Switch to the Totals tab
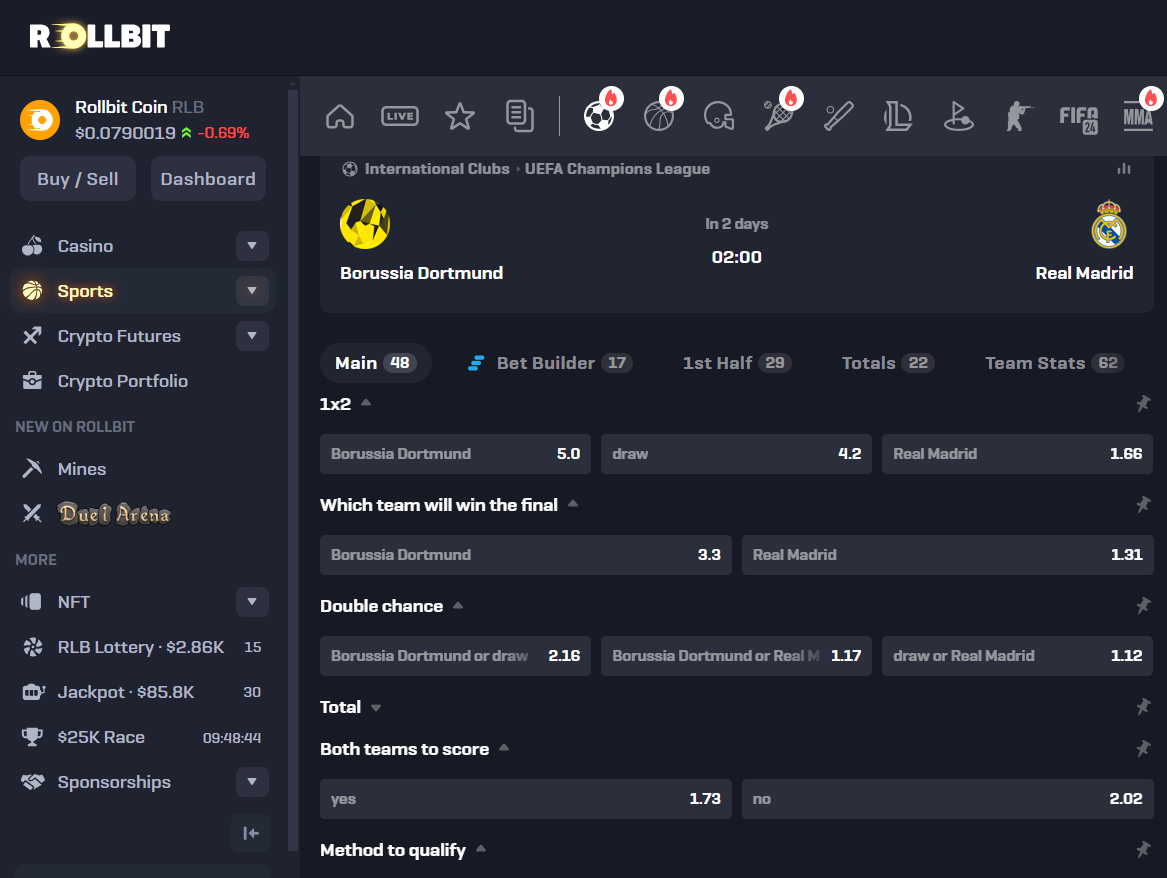The height and width of the screenshot is (878, 1167). (887, 363)
